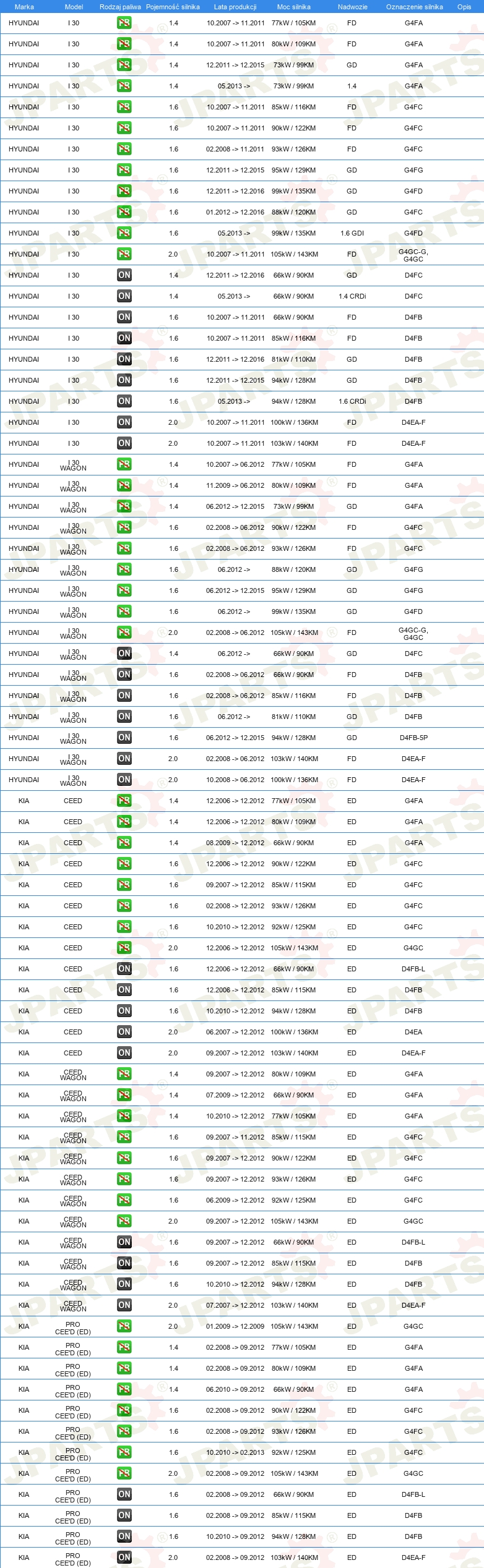This screenshot has height=1568, width=484.
Task: Click the Model column header
Action: click(74, 7)
